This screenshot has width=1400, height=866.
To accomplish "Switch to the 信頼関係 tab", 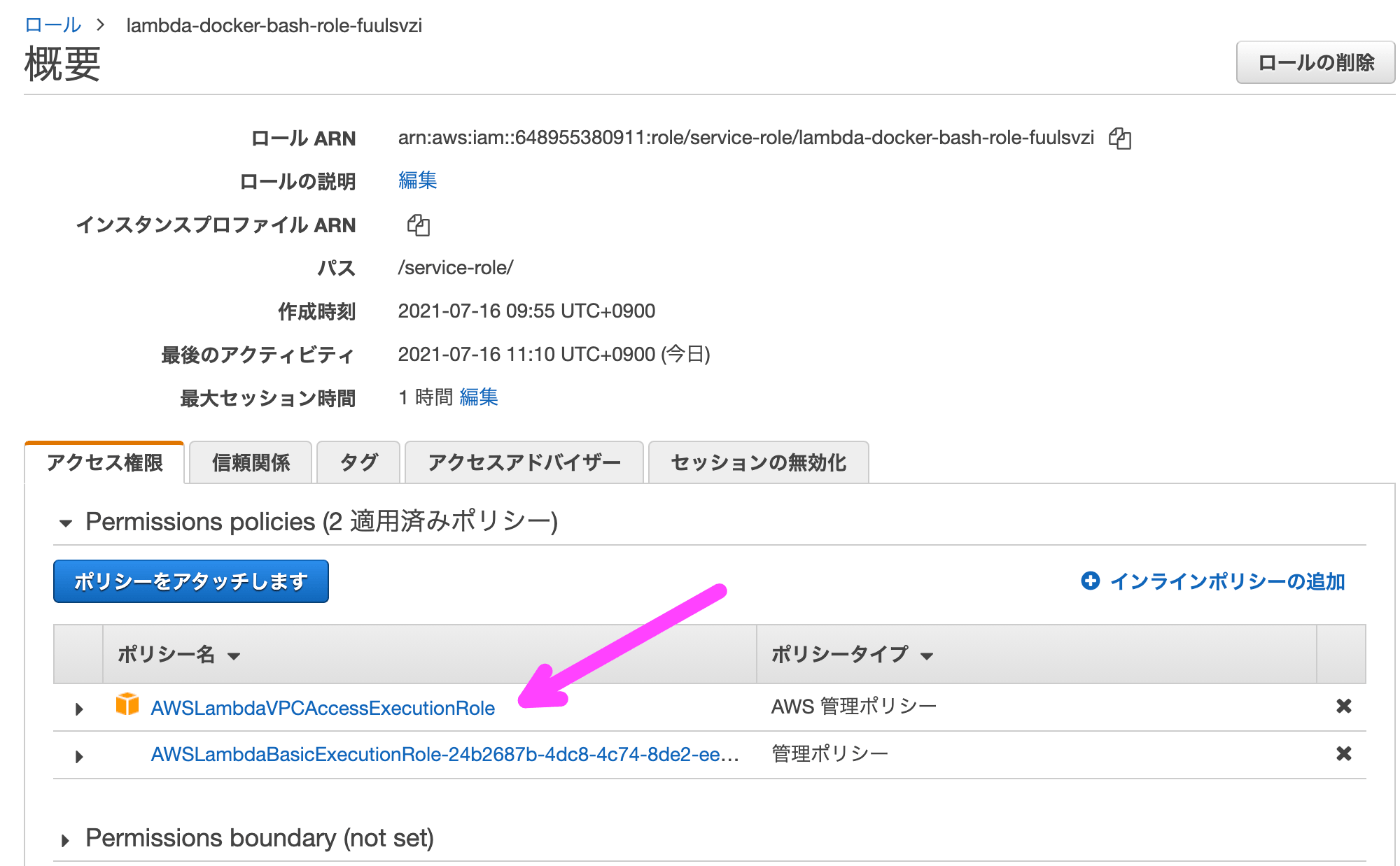I will (x=251, y=463).
